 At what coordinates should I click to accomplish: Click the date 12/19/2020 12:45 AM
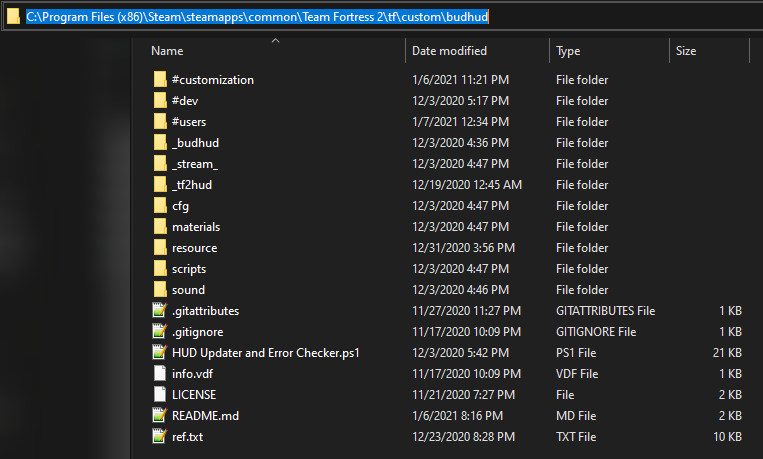pos(467,185)
